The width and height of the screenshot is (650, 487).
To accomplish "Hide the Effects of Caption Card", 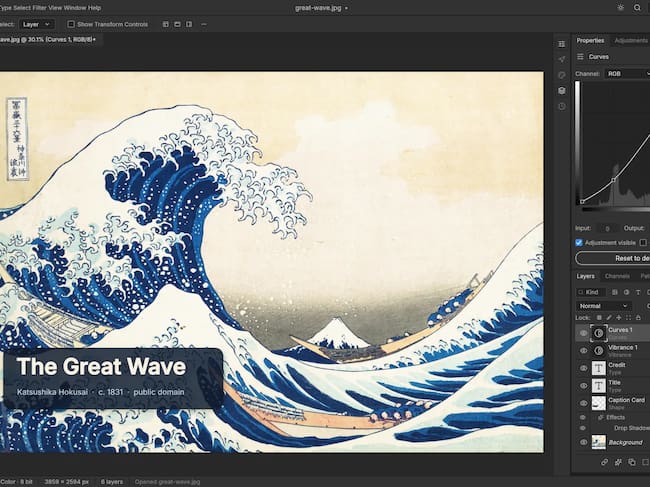I will click(583, 417).
